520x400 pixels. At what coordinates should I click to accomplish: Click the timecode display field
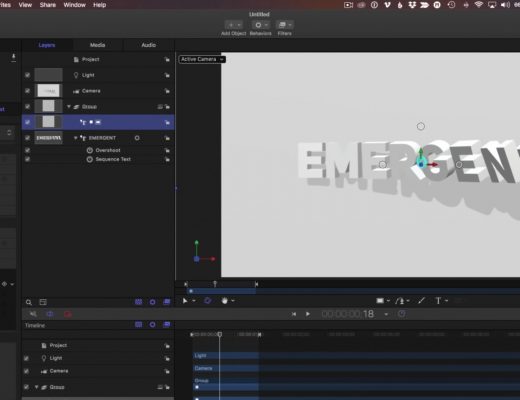pos(348,314)
